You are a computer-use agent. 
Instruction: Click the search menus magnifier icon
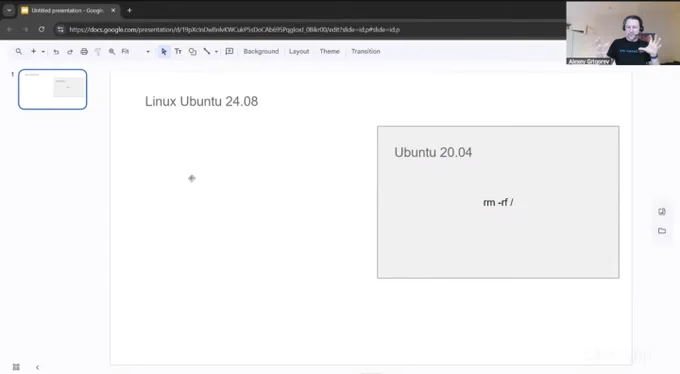click(x=19, y=51)
